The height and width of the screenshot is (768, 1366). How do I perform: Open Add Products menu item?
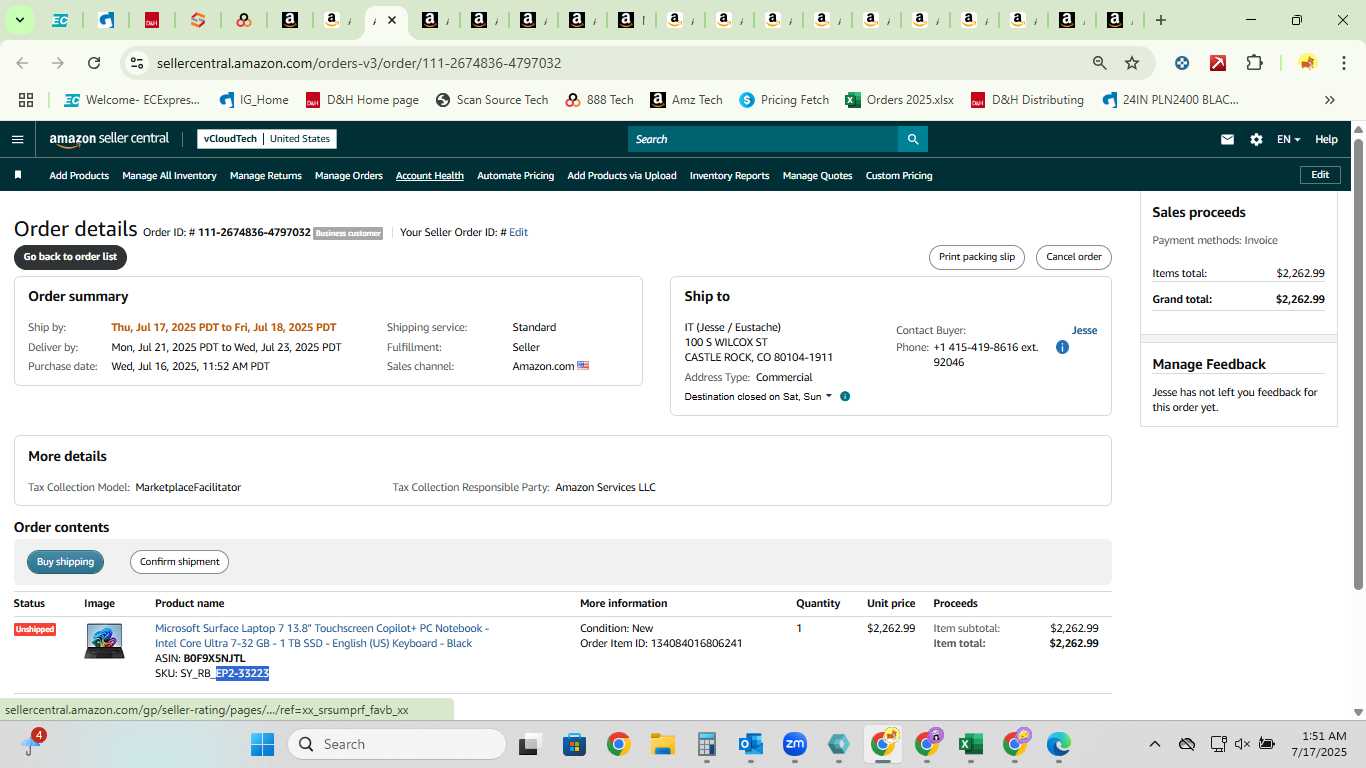click(x=79, y=176)
